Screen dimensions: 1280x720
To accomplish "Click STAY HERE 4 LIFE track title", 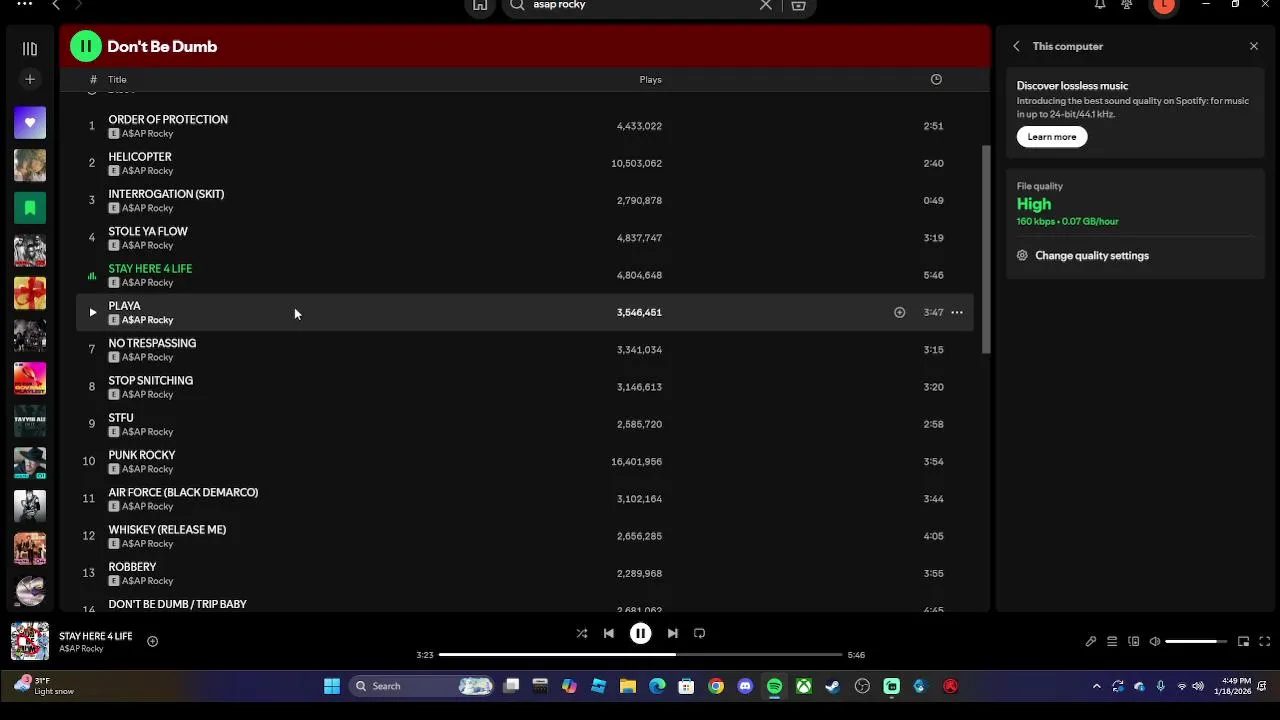I will coord(150,268).
